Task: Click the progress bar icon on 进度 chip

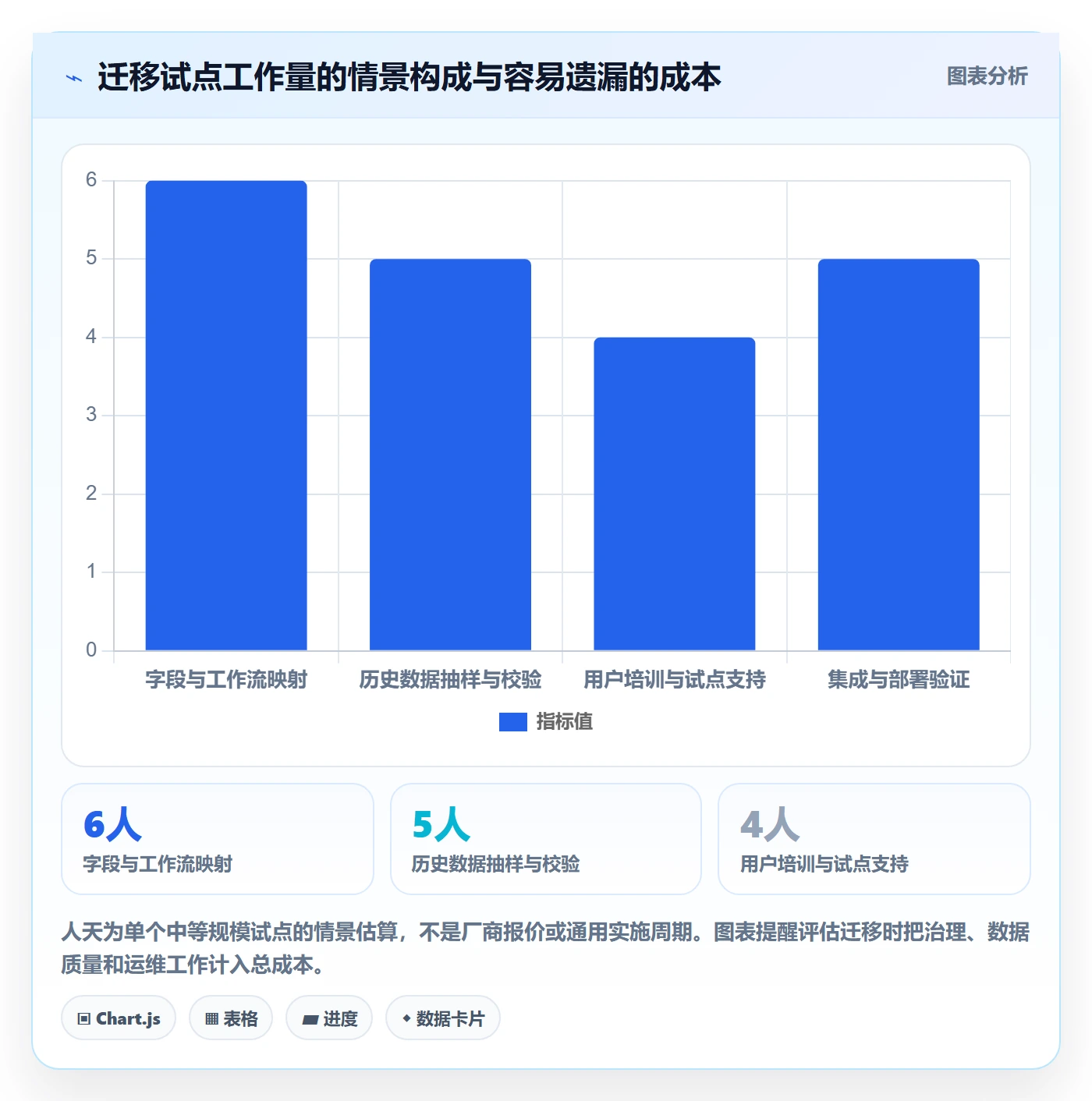Action: tap(310, 1019)
